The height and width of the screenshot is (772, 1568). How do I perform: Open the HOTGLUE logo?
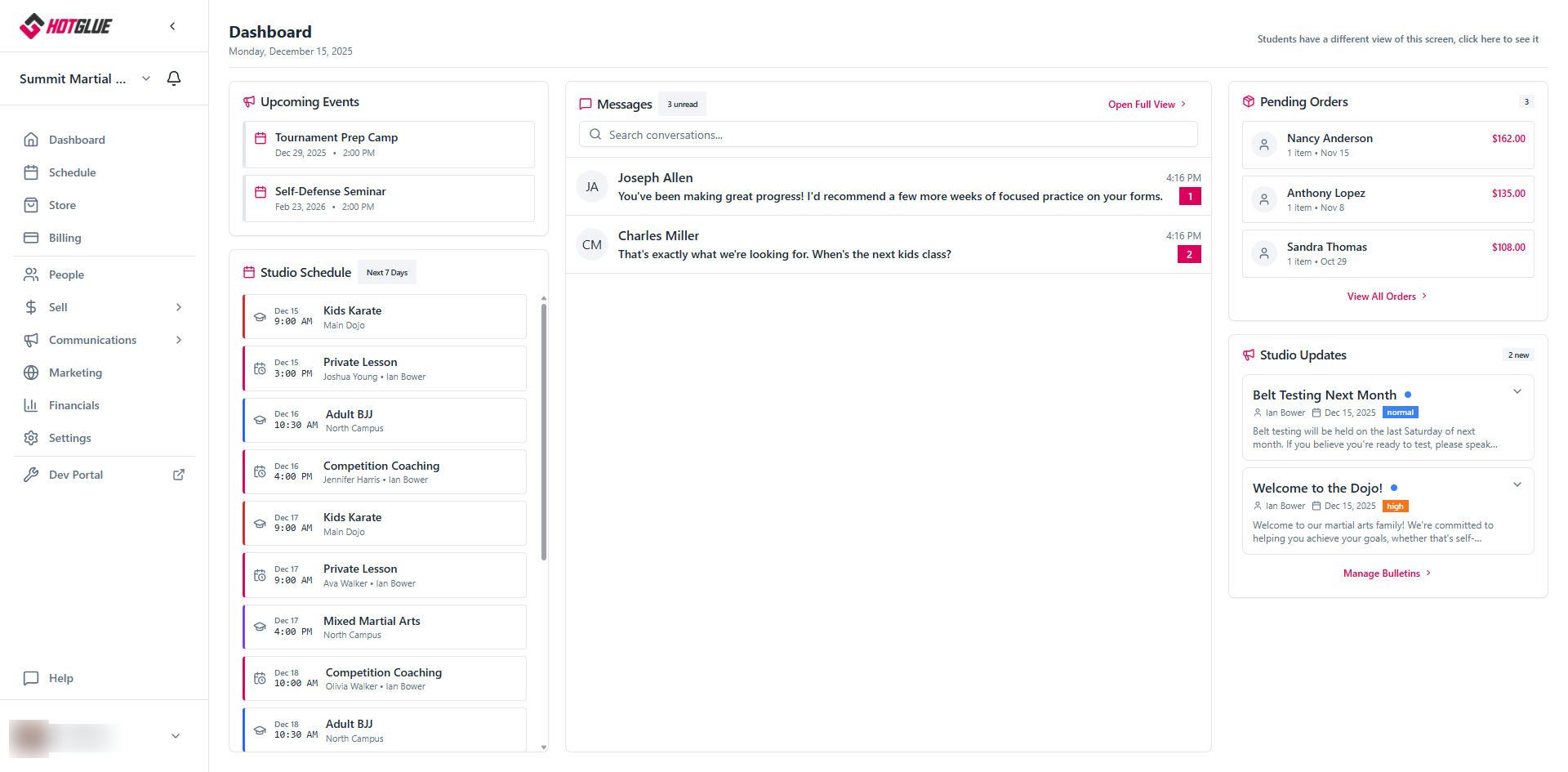point(65,25)
